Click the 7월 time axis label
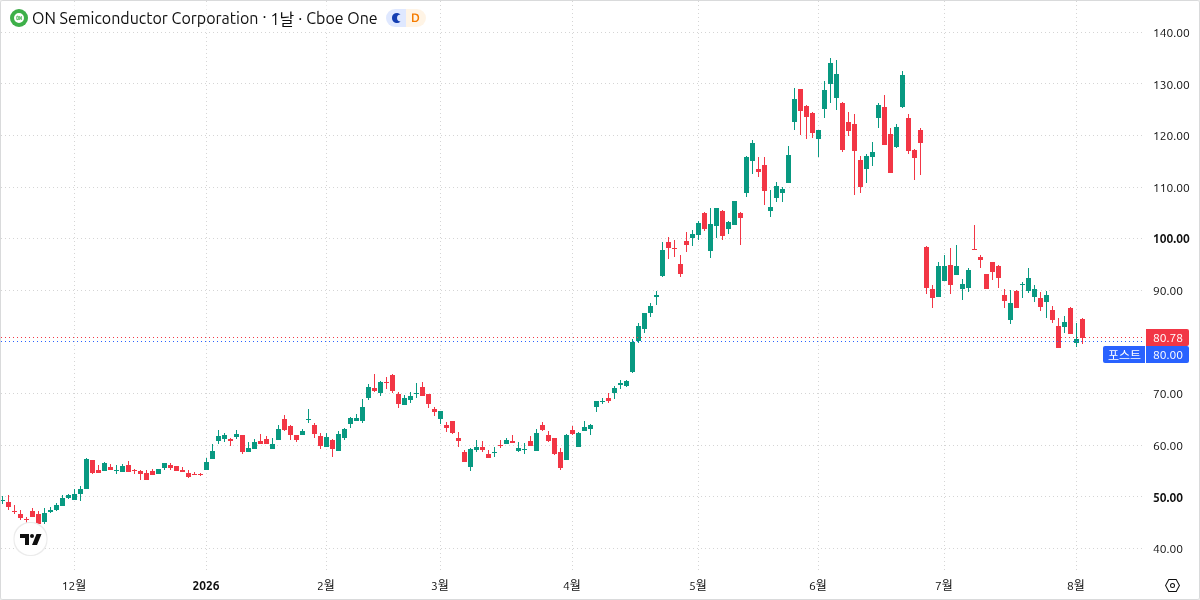This screenshot has height=600, width=1200. click(943, 585)
